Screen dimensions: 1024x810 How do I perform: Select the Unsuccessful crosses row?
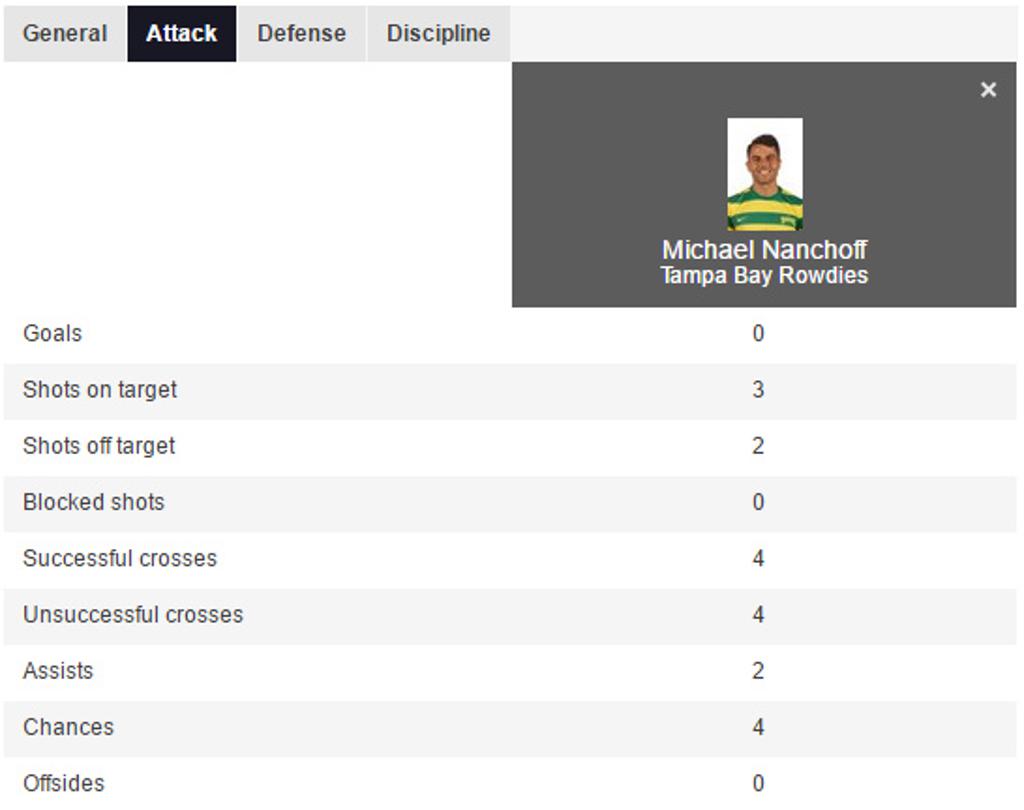point(510,615)
